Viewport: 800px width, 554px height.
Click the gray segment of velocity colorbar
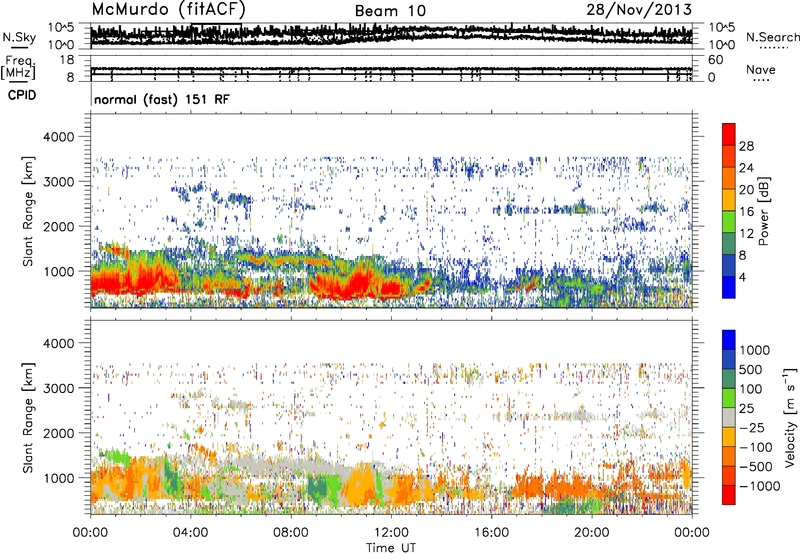[729, 417]
